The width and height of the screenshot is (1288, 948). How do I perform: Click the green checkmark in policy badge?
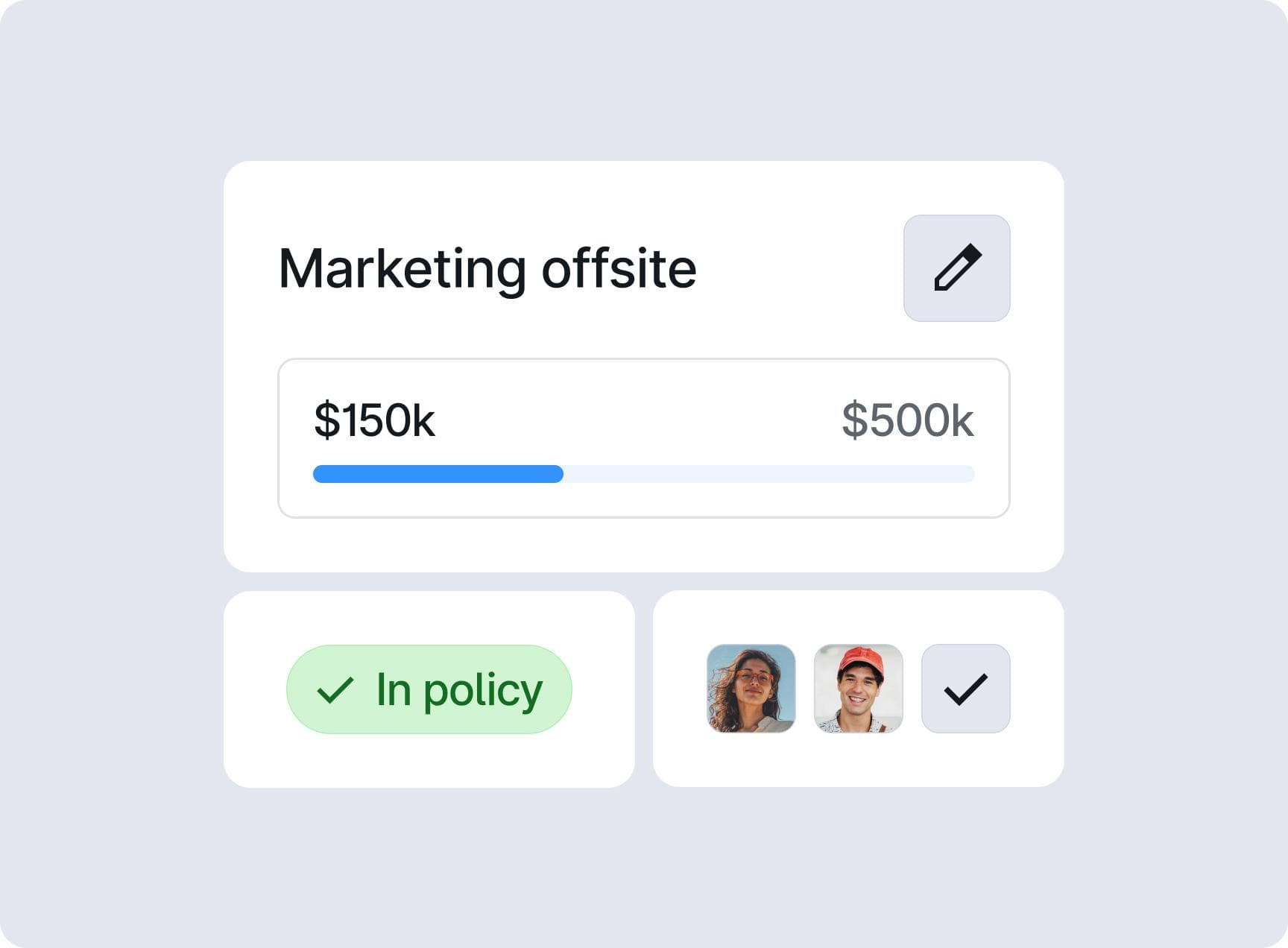(335, 690)
